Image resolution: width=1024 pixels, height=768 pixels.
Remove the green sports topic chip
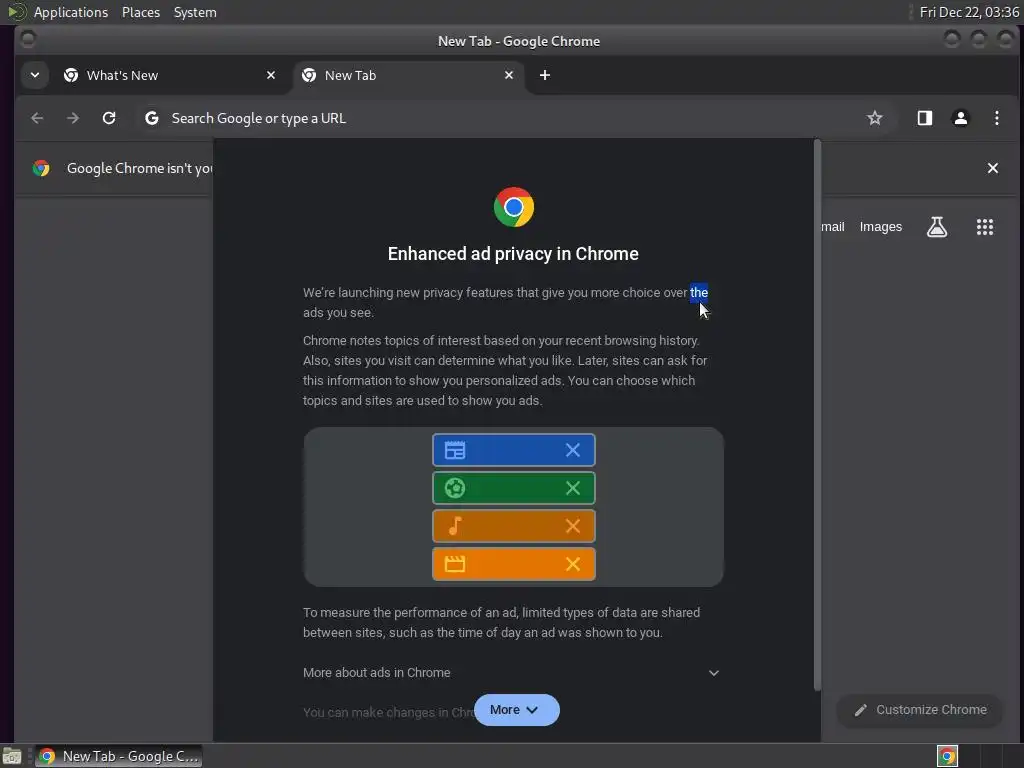click(x=573, y=488)
